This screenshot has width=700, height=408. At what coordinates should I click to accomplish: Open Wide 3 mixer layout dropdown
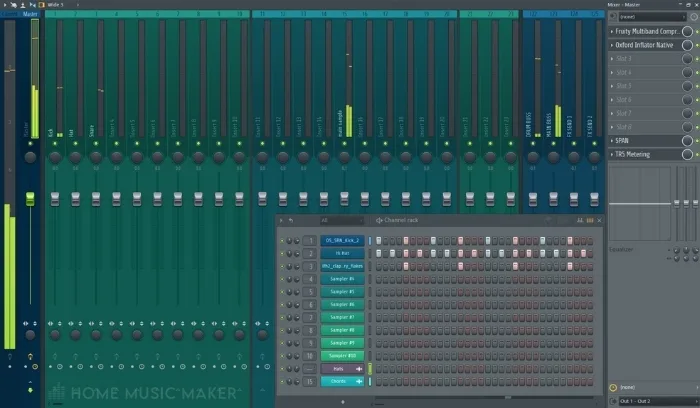(x=62, y=5)
